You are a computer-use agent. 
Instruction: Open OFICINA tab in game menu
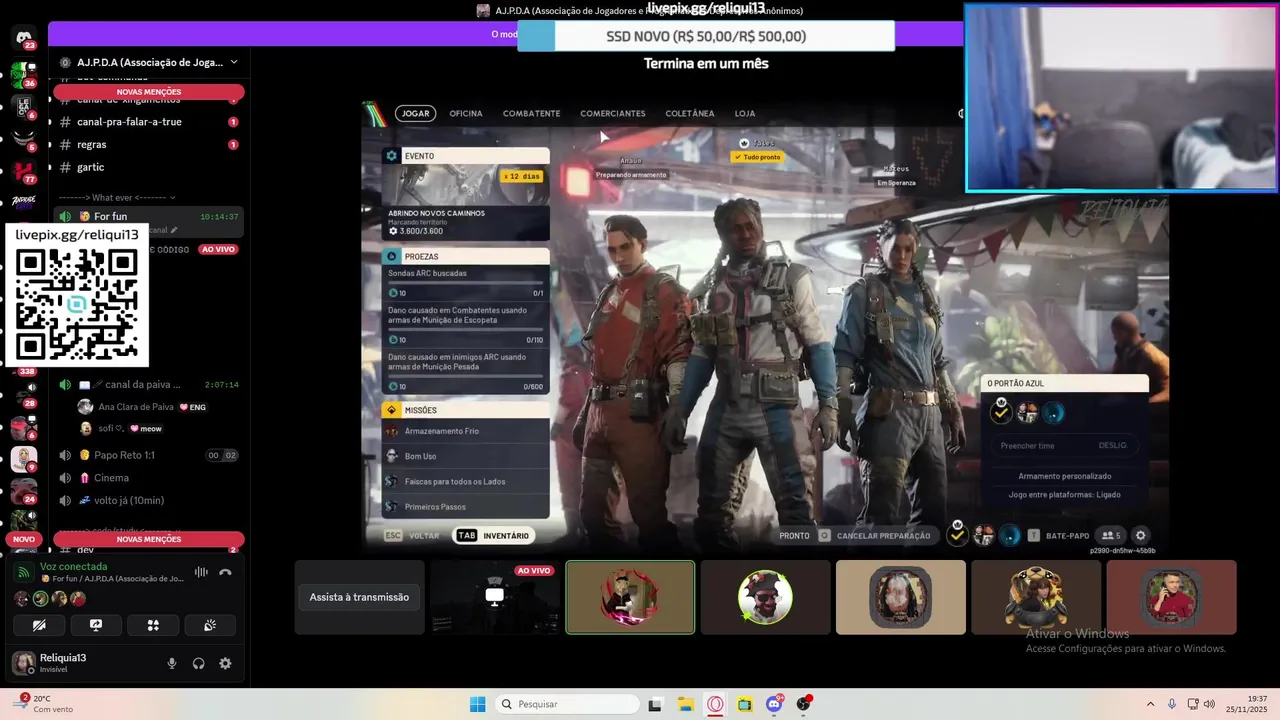[x=466, y=113]
